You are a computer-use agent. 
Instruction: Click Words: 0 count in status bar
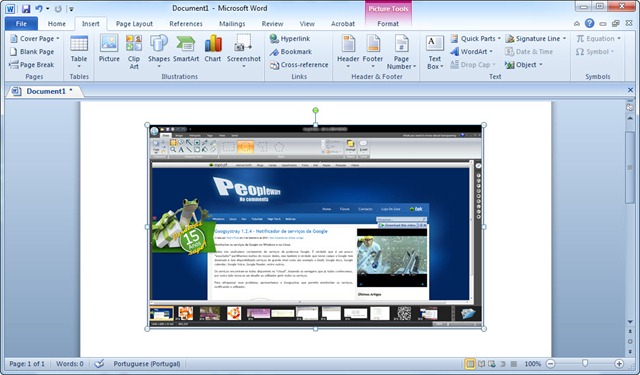69,364
